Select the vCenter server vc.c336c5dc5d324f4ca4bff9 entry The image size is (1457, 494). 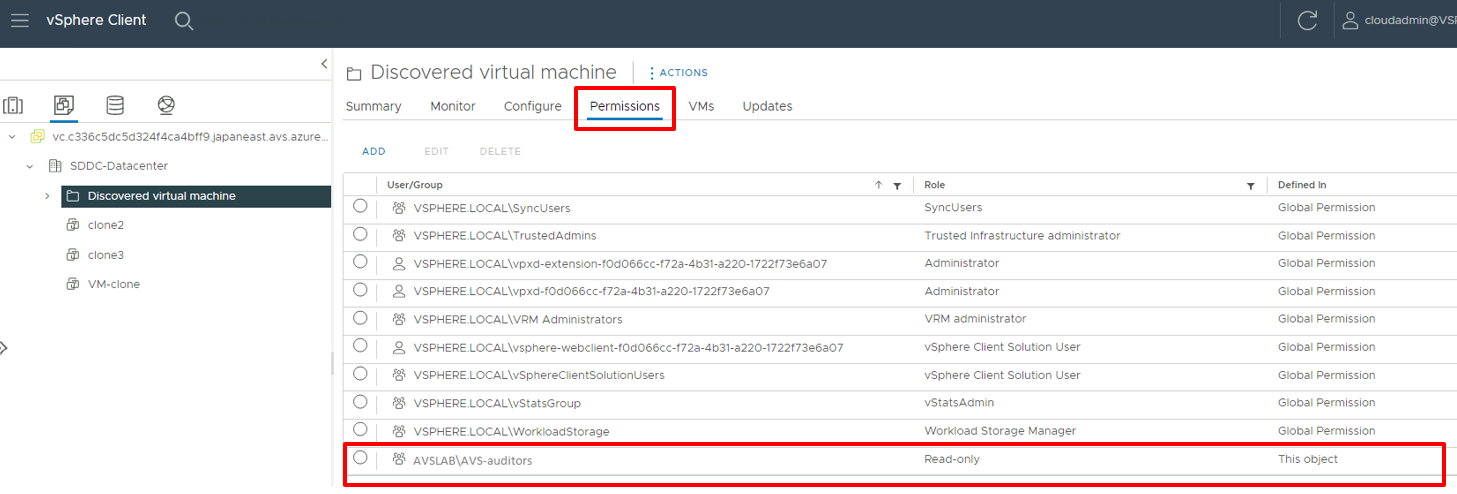click(x=190, y=136)
